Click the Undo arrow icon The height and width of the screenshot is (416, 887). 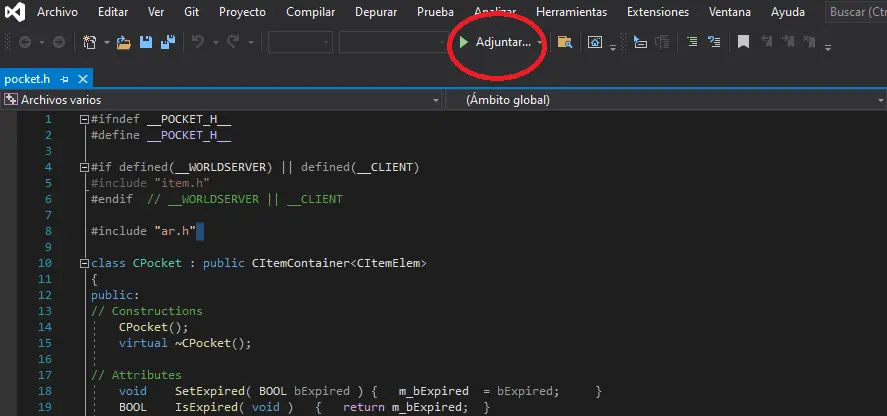click(198, 42)
